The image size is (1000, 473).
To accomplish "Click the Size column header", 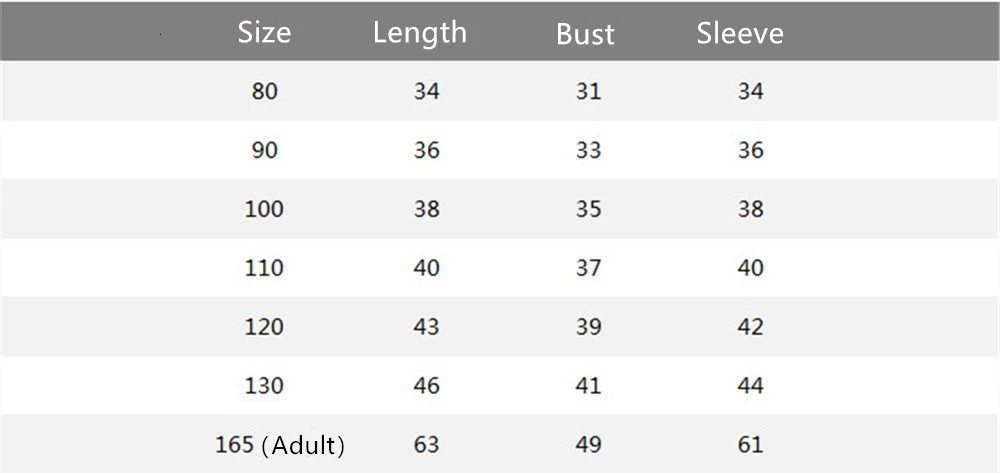I will pos(264,33).
